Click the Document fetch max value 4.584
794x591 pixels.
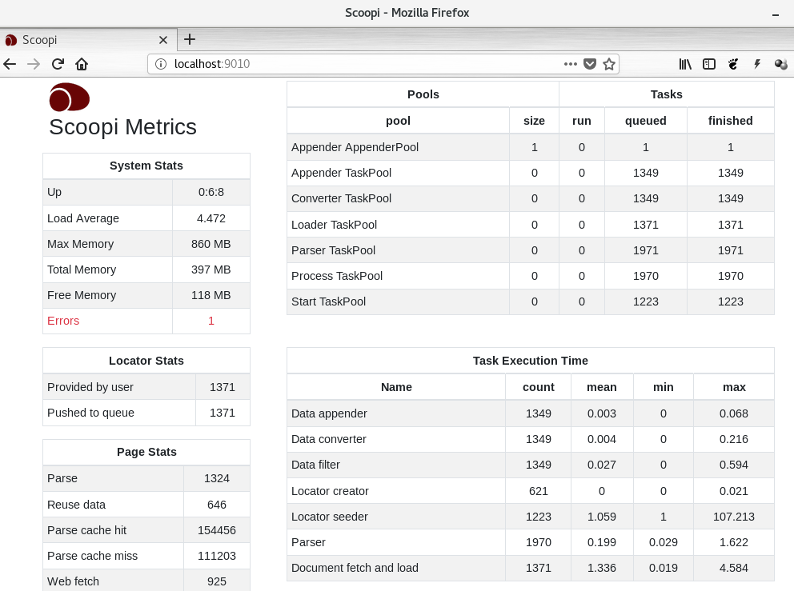733,568
